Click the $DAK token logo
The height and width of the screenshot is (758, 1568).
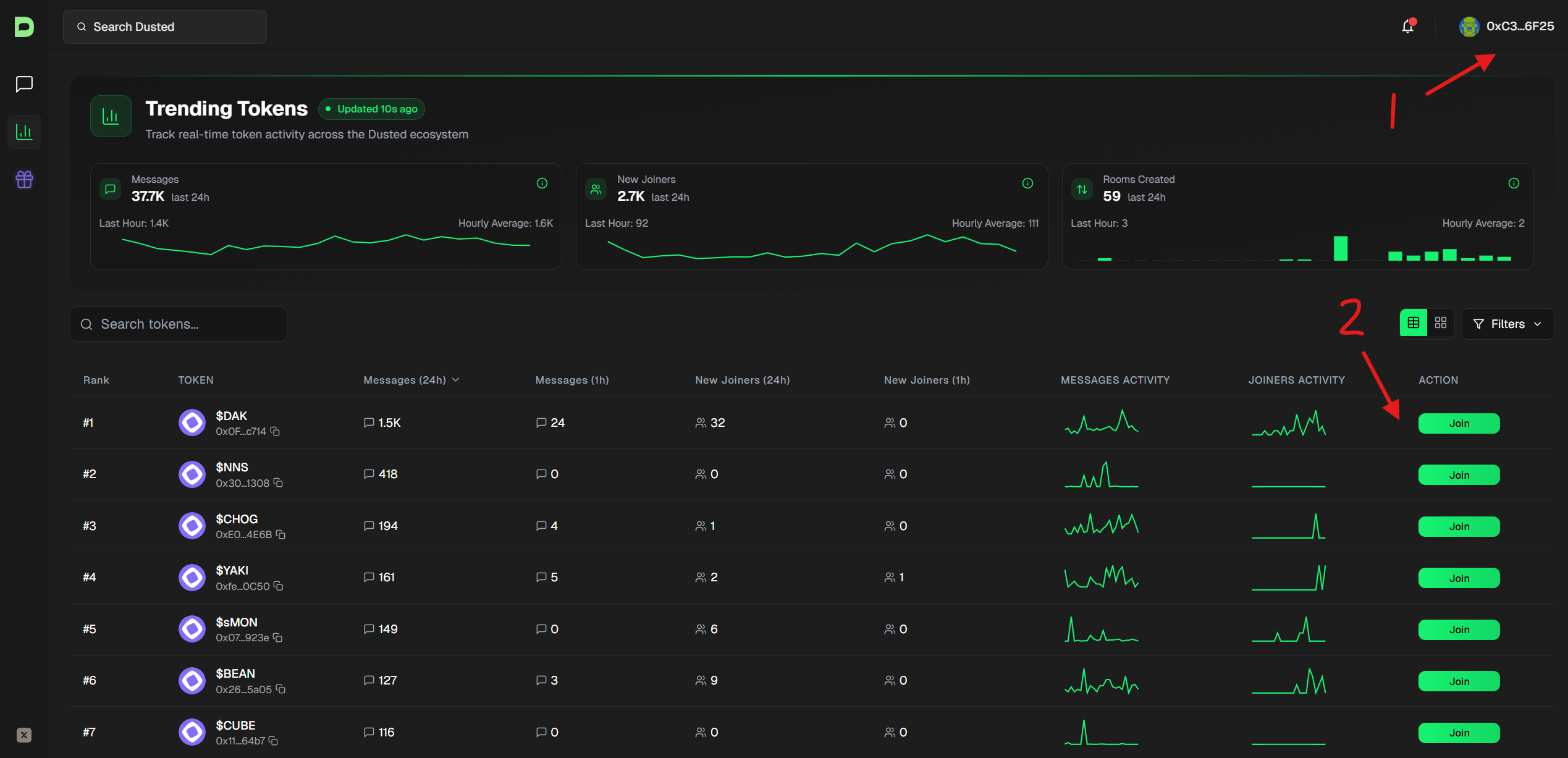click(x=192, y=423)
